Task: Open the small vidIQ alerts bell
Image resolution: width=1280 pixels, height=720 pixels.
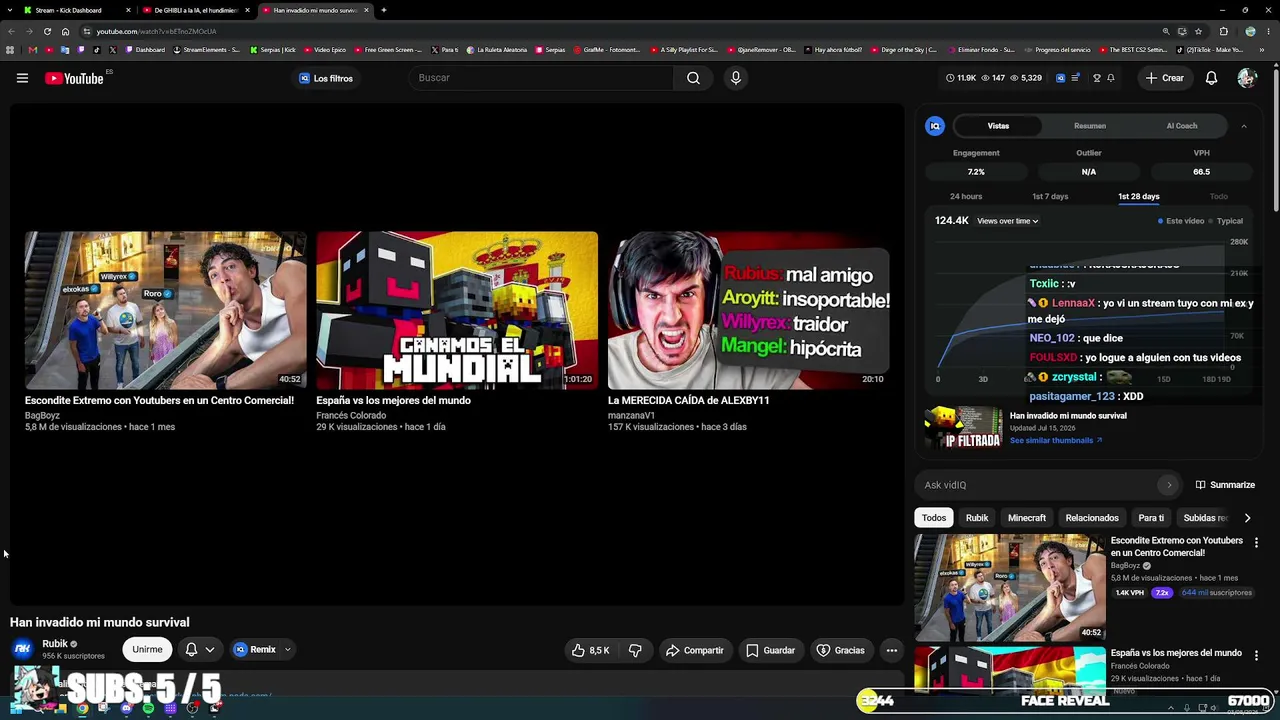Action: click(1111, 78)
